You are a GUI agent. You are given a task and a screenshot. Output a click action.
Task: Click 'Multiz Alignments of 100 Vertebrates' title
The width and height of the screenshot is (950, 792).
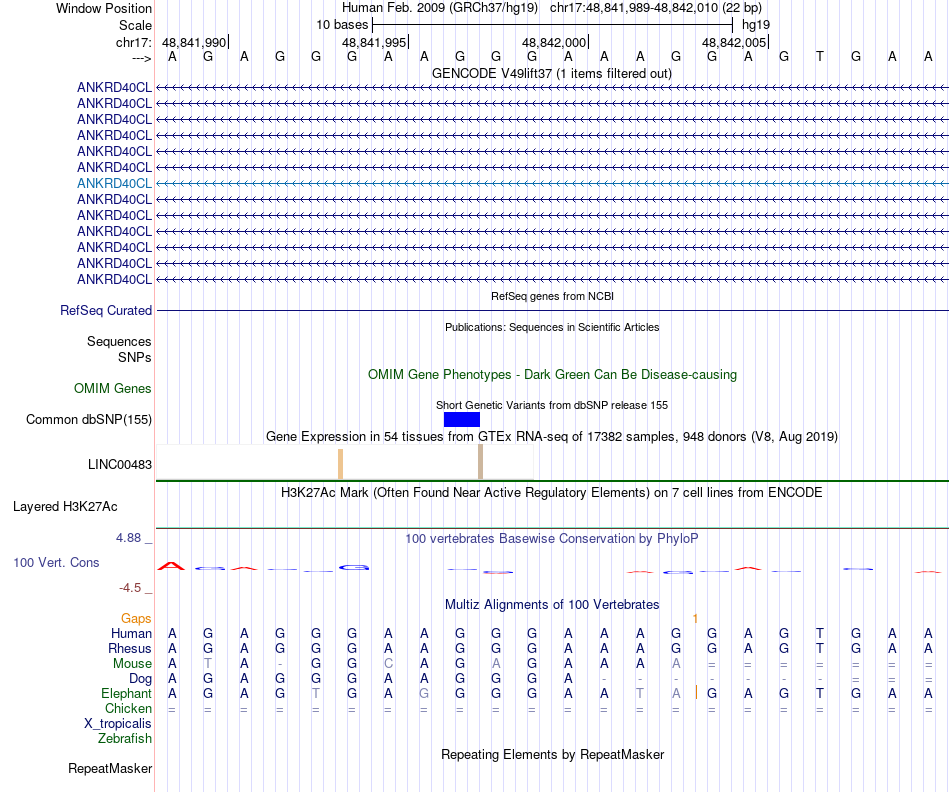click(x=552, y=605)
